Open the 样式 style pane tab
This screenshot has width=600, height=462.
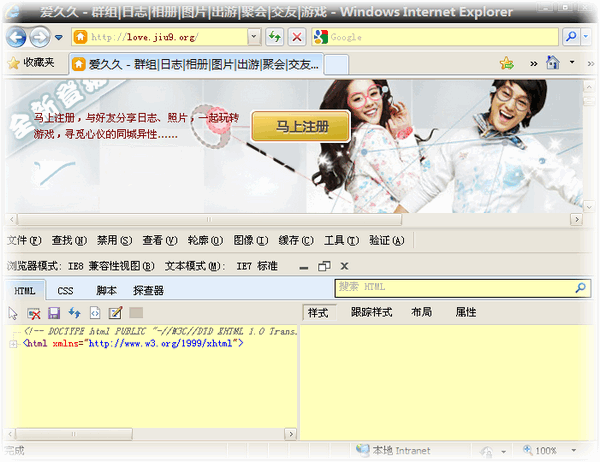[x=318, y=312]
